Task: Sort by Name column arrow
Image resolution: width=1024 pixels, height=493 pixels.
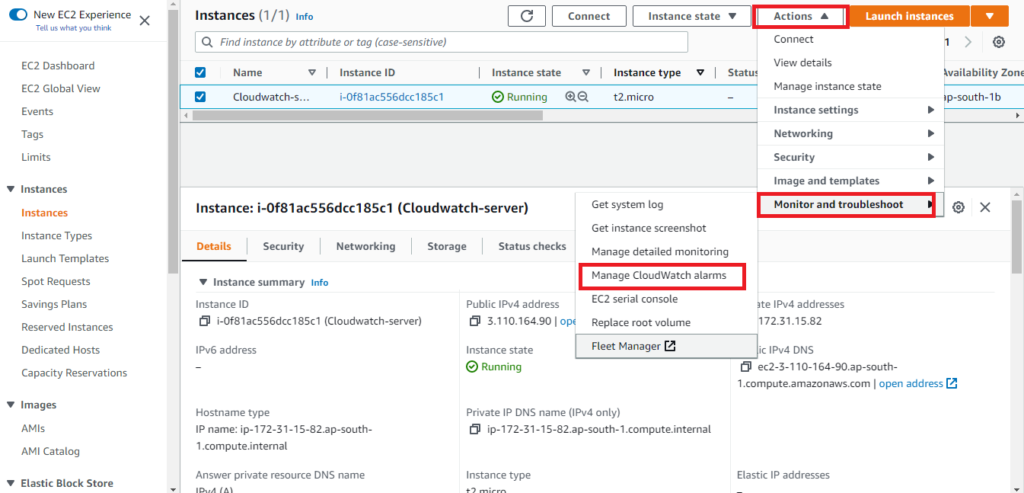Action: 312,72
